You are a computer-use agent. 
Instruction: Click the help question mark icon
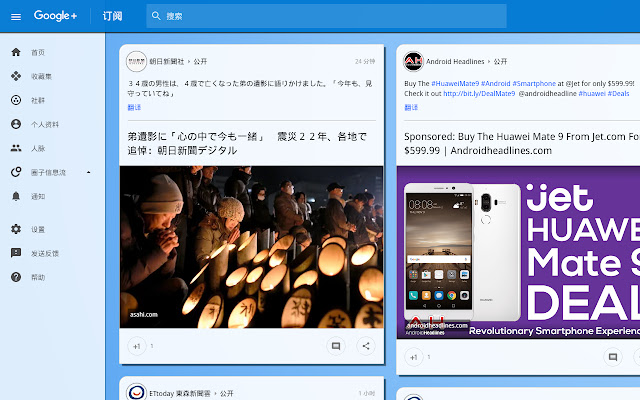[x=16, y=277]
